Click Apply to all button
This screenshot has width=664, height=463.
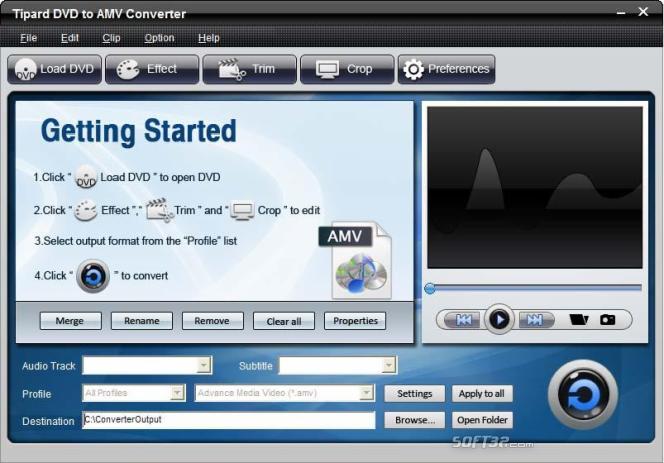click(482, 394)
